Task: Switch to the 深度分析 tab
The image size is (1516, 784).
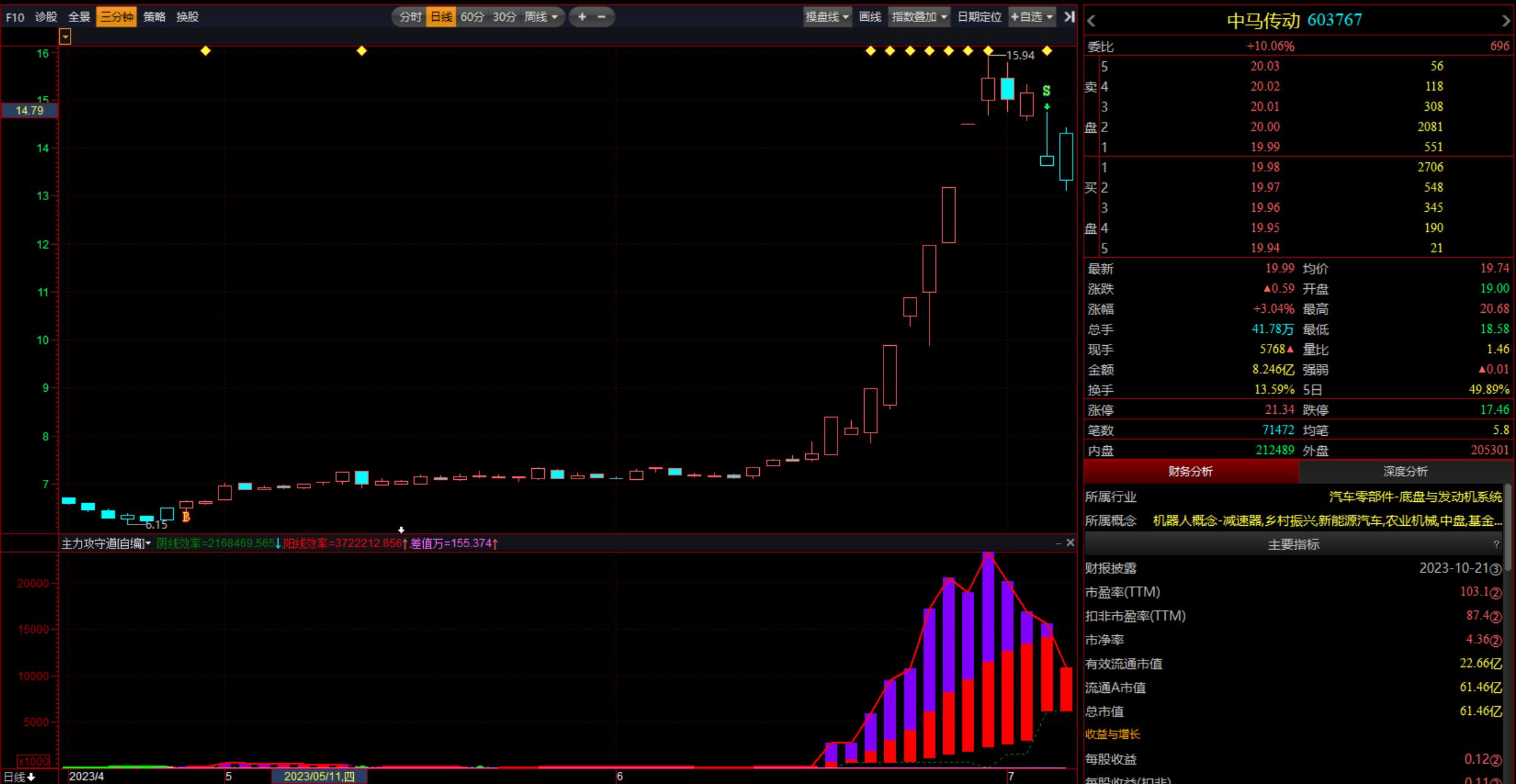Action: tap(1405, 471)
